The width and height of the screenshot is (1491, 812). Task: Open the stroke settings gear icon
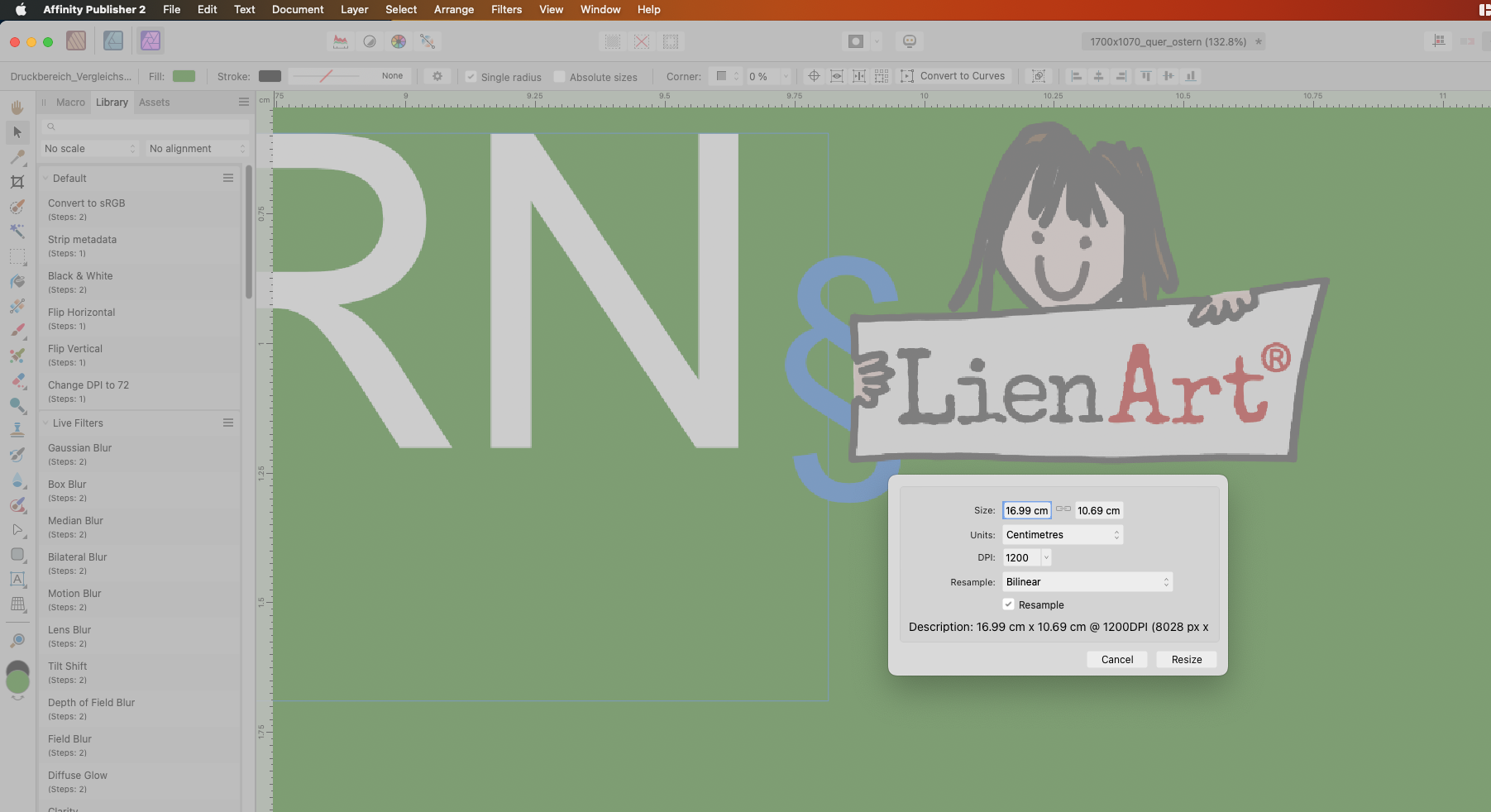click(437, 76)
